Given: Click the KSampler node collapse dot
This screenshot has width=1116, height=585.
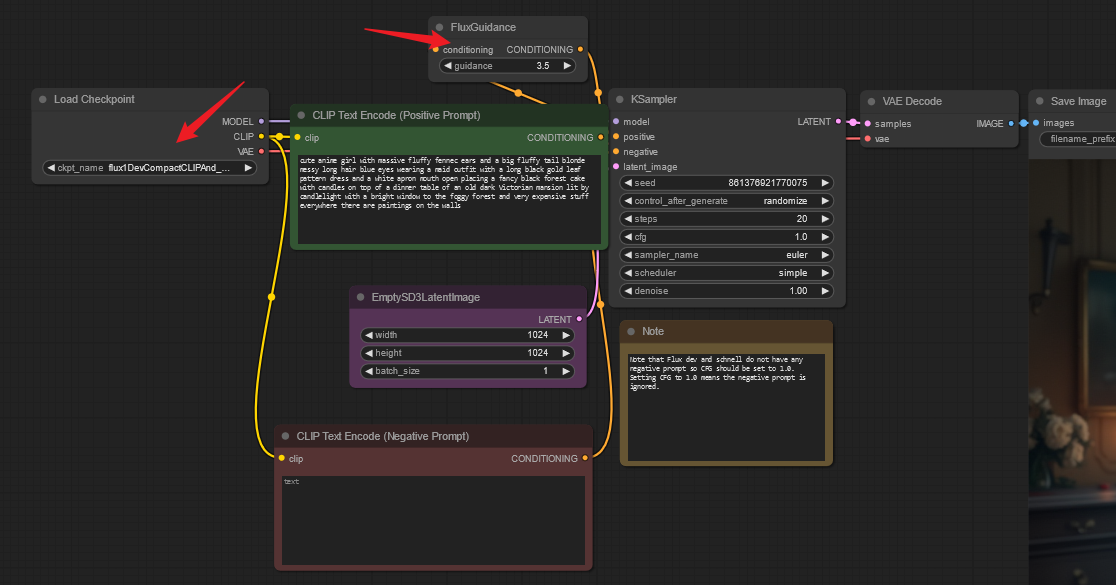Looking at the screenshot, I should click(x=620, y=100).
